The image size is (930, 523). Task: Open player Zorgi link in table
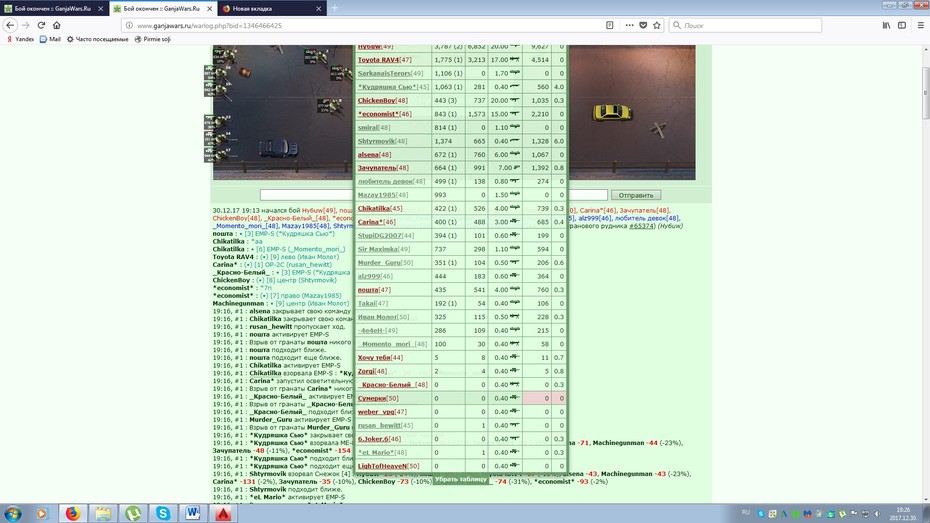pyautogui.click(x=366, y=371)
